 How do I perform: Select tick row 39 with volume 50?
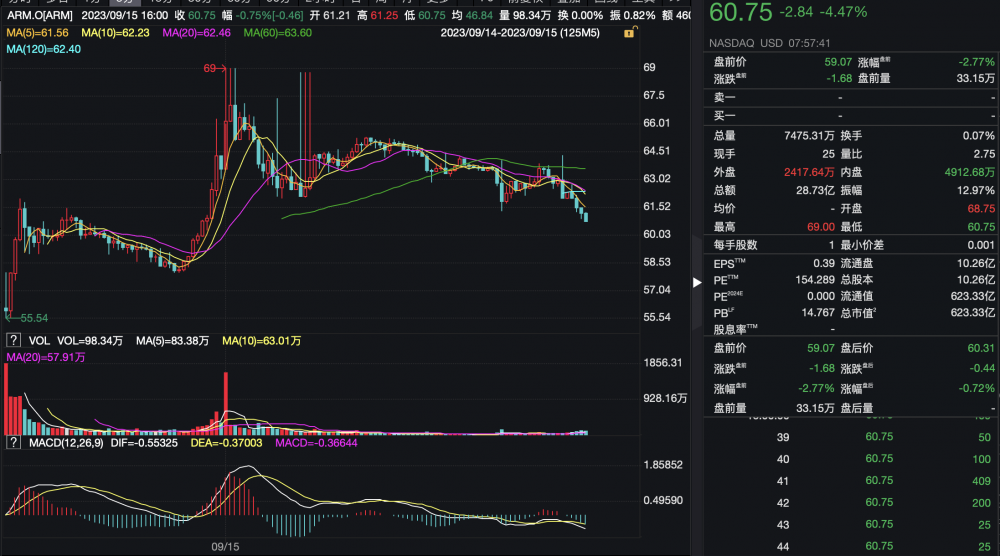click(x=849, y=437)
